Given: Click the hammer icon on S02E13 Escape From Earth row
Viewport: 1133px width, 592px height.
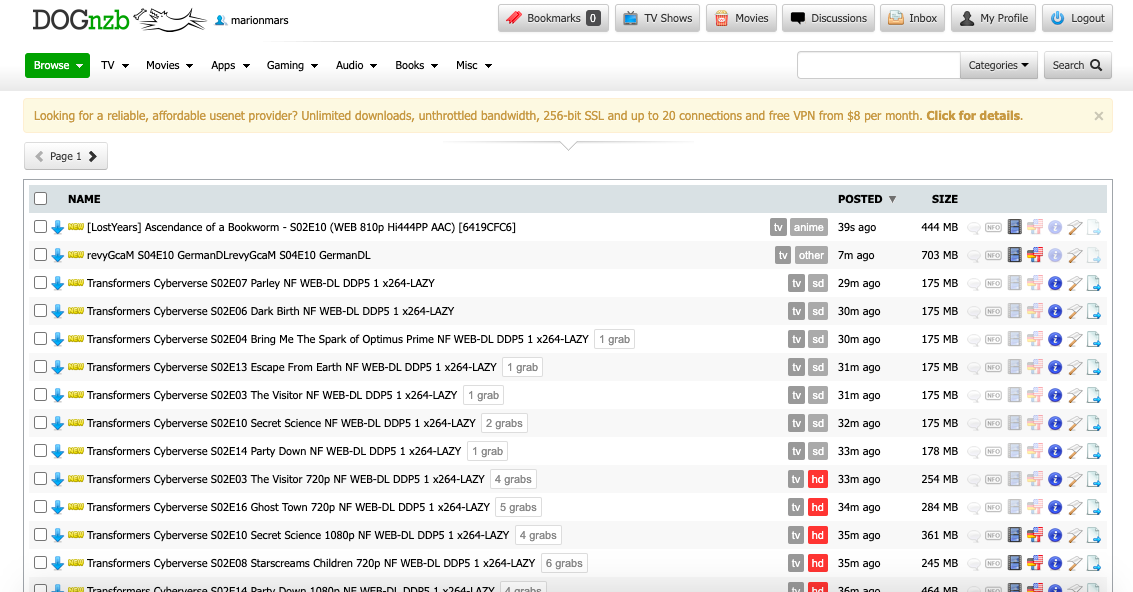Looking at the screenshot, I should click(x=1075, y=367).
